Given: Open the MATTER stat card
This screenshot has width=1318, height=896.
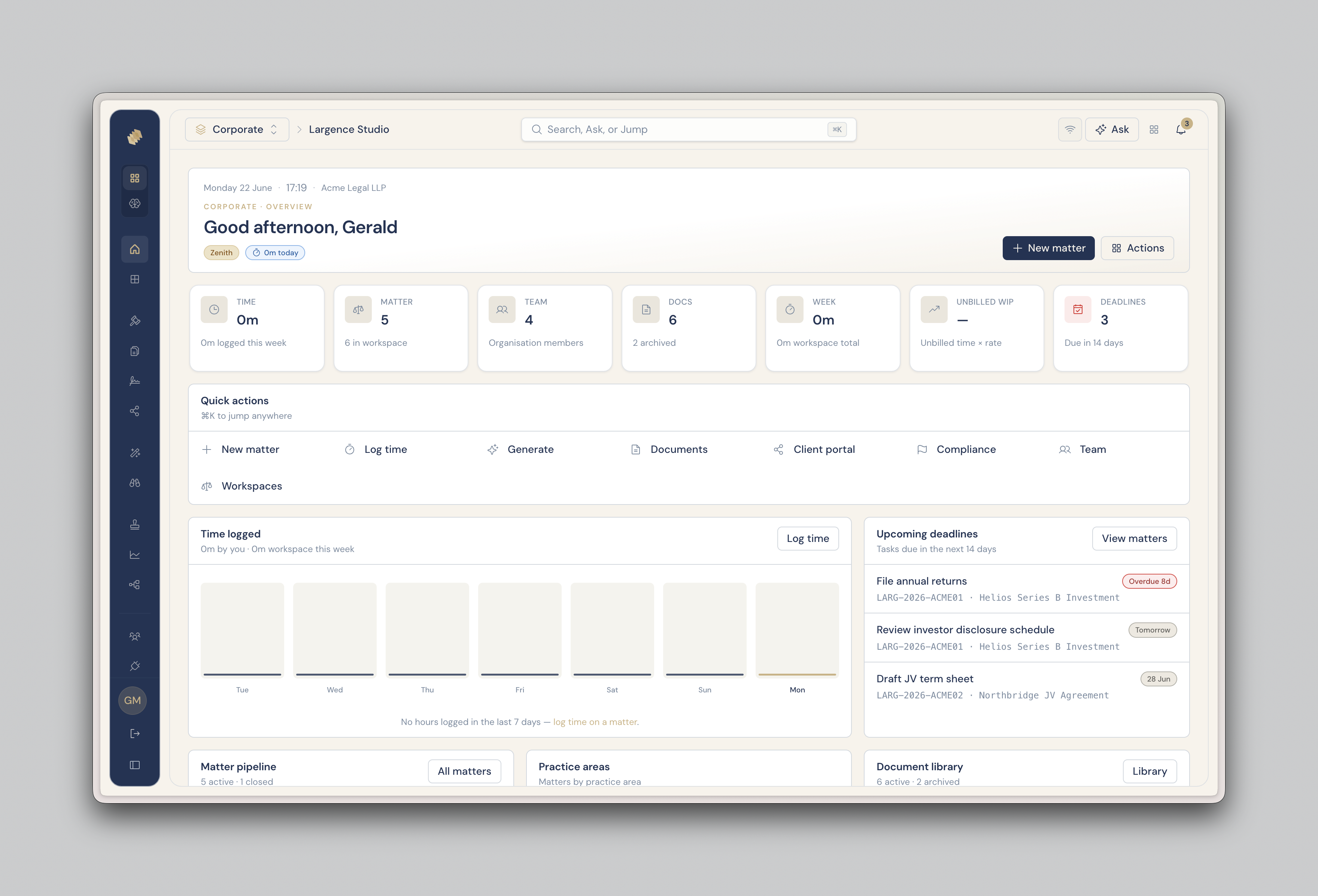Looking at the screenshot, I should tap(401, 328).
